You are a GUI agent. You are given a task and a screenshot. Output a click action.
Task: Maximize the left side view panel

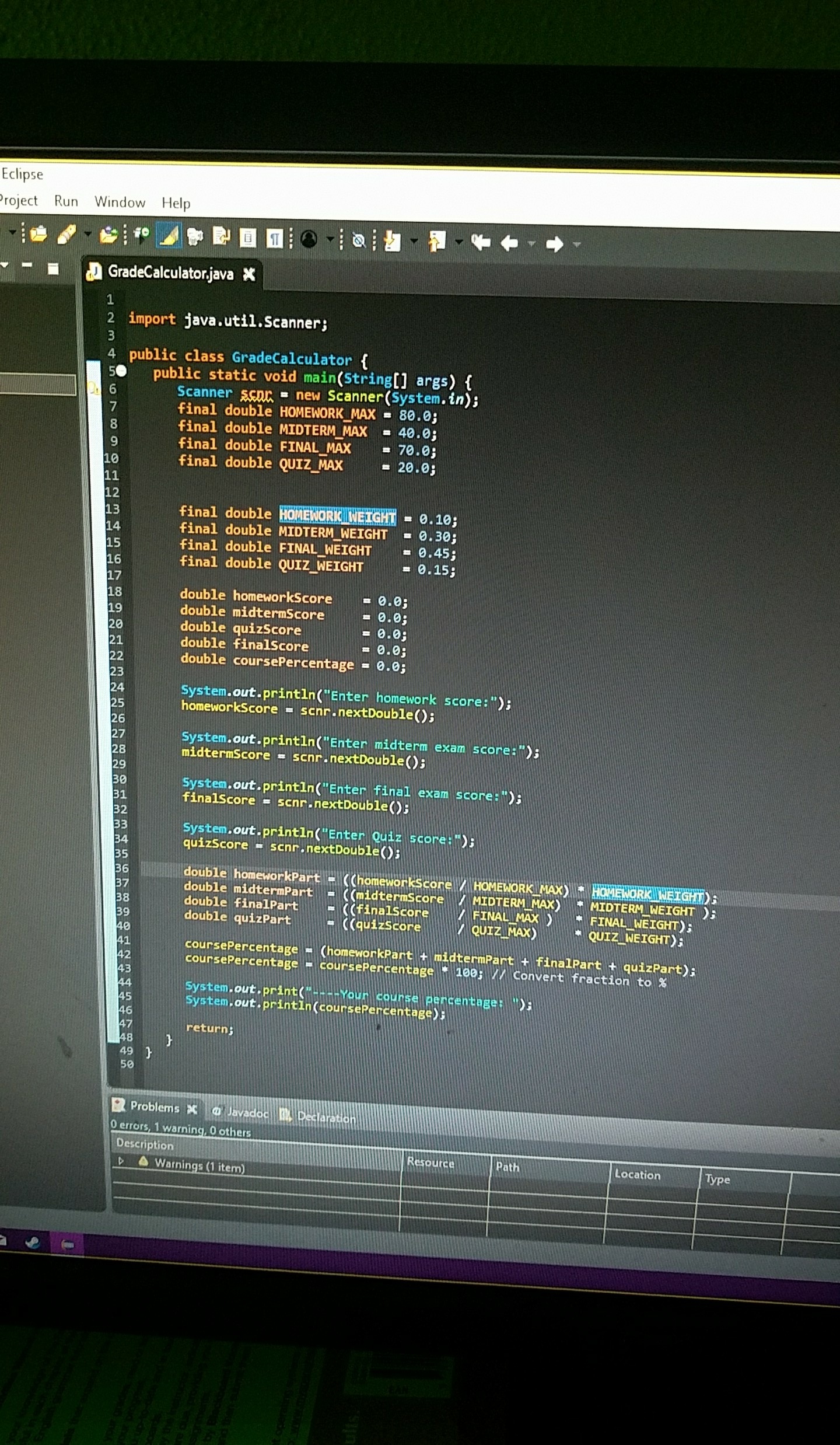53,268
